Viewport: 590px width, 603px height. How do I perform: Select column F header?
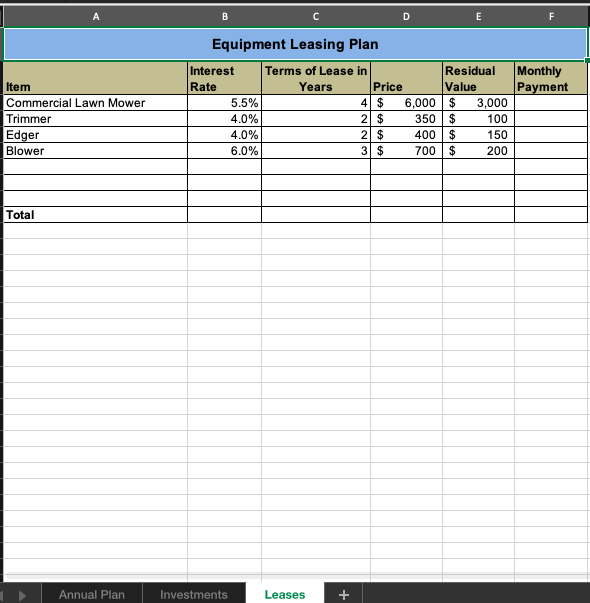pos(551,17)
